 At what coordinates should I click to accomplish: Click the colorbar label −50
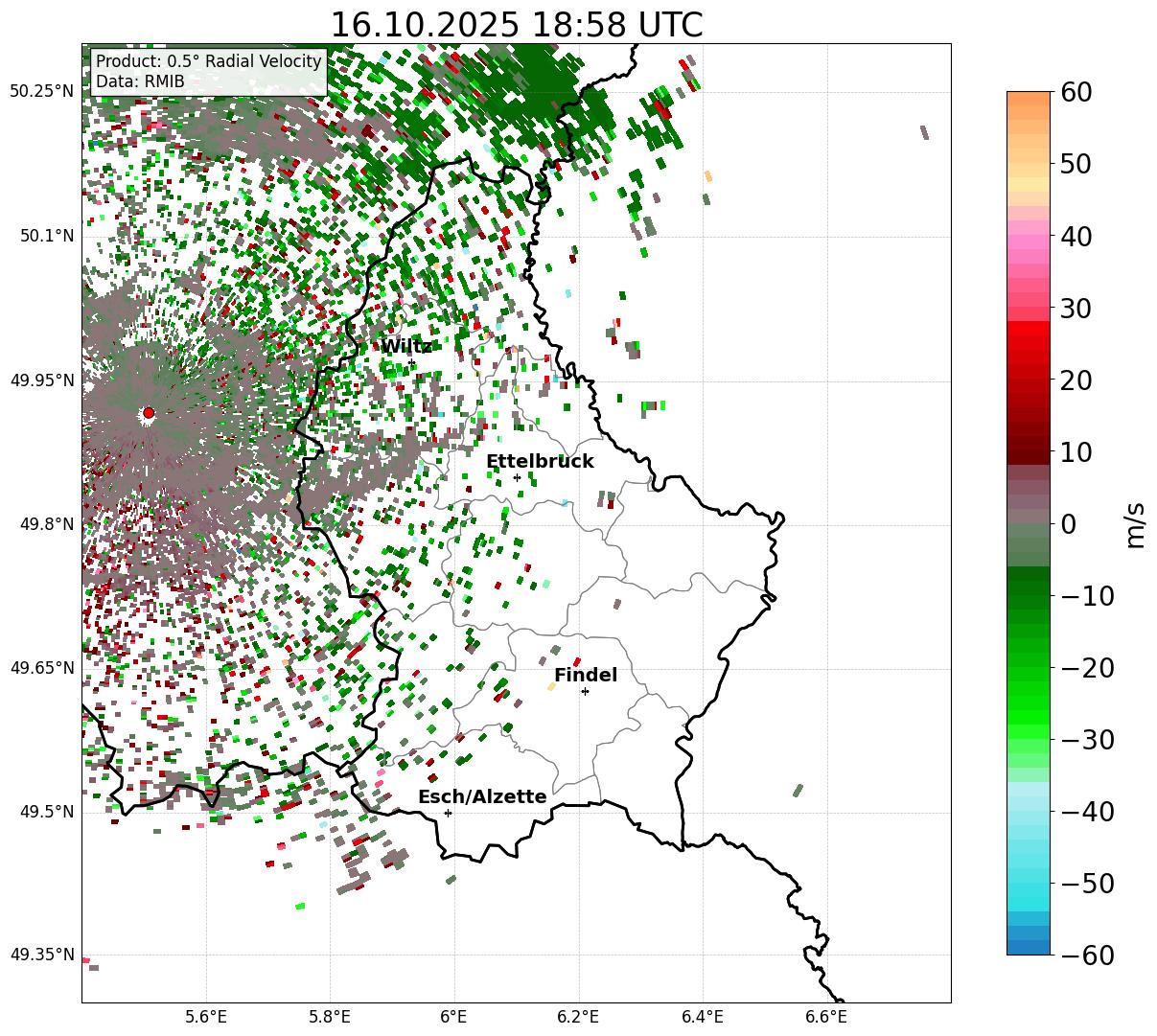1087,884
